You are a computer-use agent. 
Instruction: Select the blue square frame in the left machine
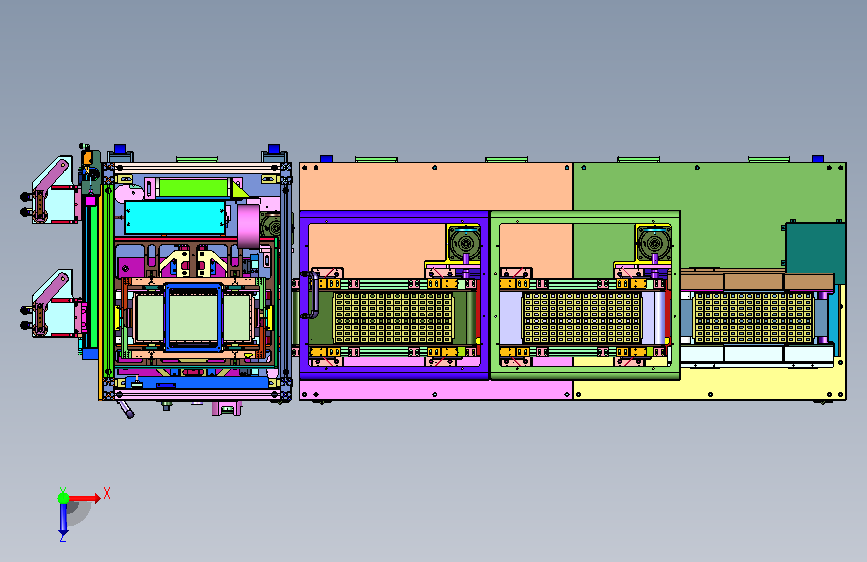(x=194, y=317)
